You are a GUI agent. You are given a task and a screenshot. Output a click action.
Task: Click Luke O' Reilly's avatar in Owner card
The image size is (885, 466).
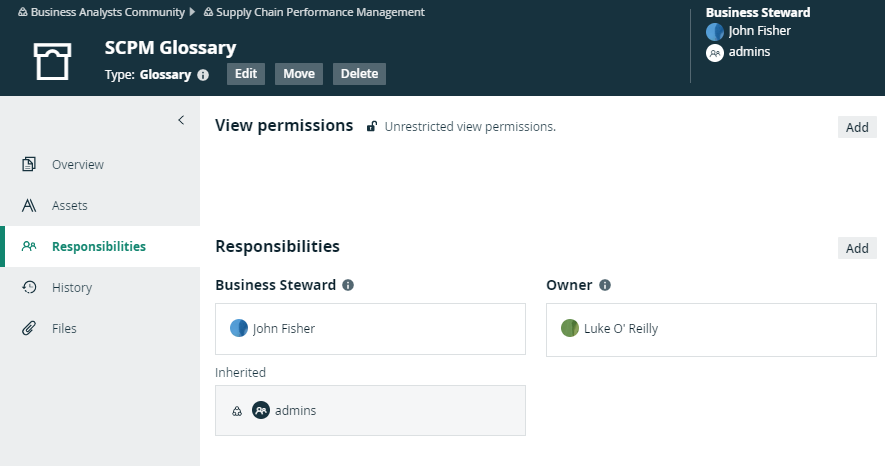570,328
